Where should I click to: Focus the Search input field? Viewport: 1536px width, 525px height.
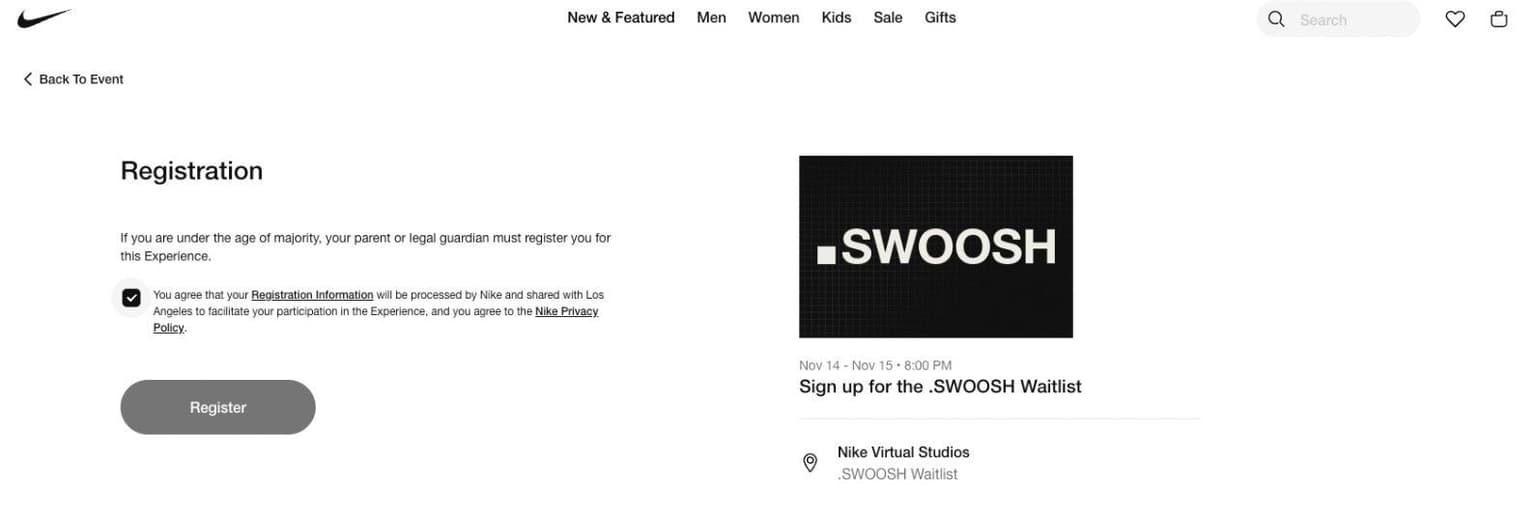(x=1350, y=19)
